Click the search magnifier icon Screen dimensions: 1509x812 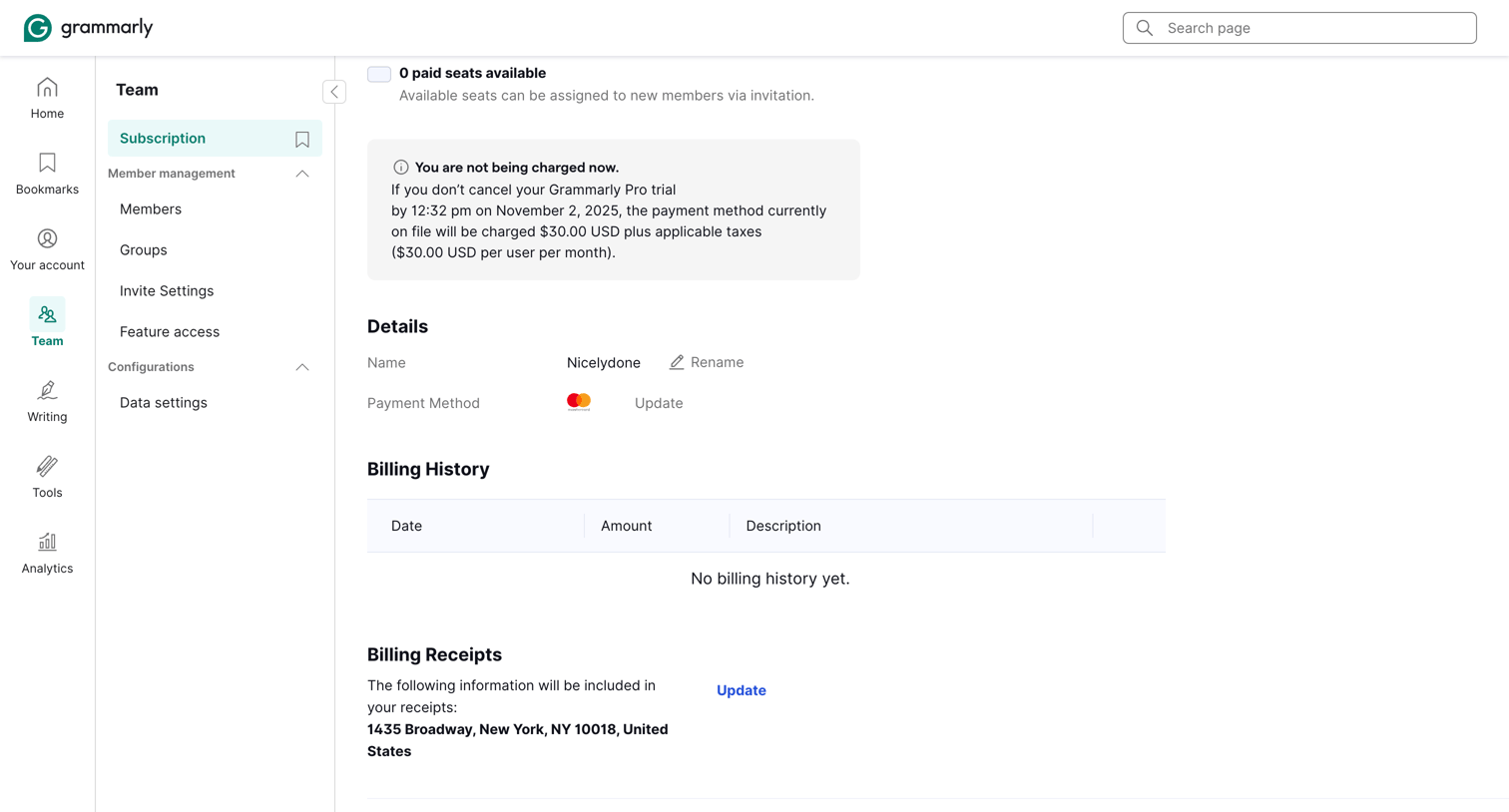[x=1145, y=28]
